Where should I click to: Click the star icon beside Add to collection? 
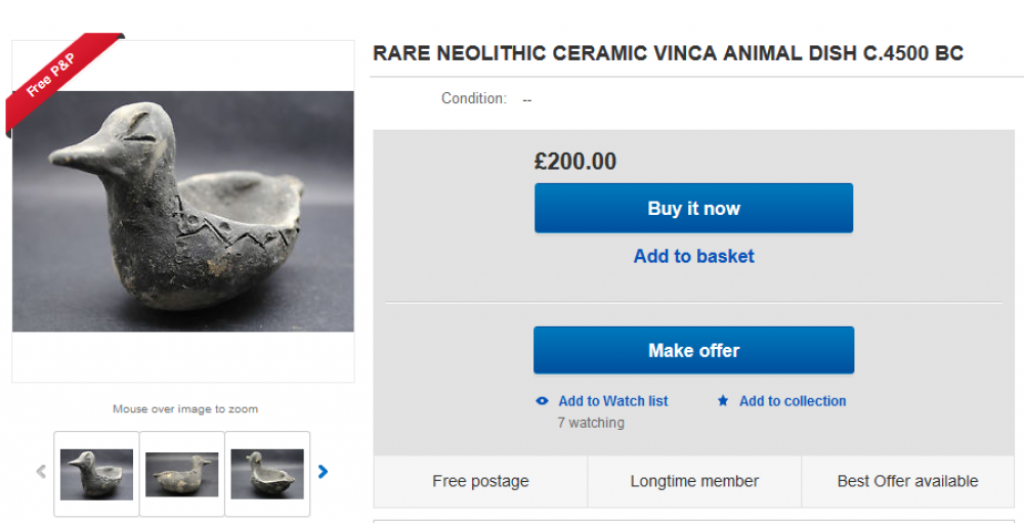[723, 401]
